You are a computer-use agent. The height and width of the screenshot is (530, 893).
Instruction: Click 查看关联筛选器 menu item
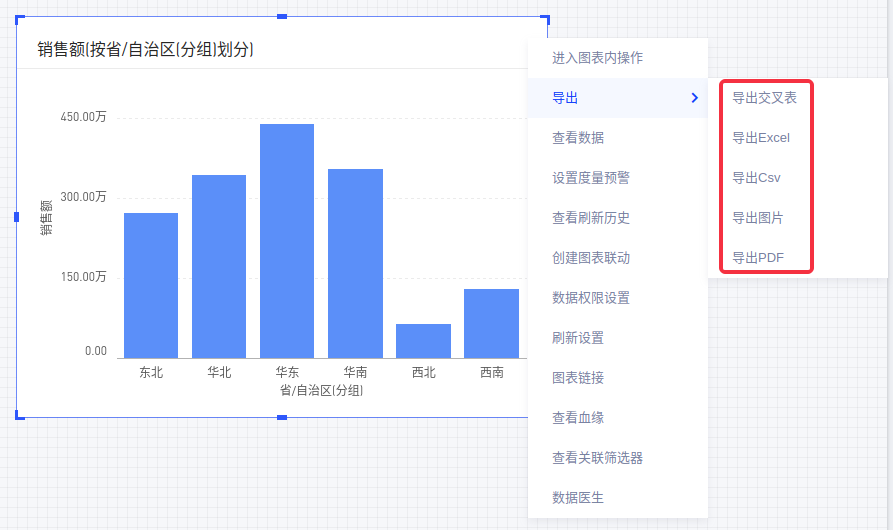coord(597,458)
